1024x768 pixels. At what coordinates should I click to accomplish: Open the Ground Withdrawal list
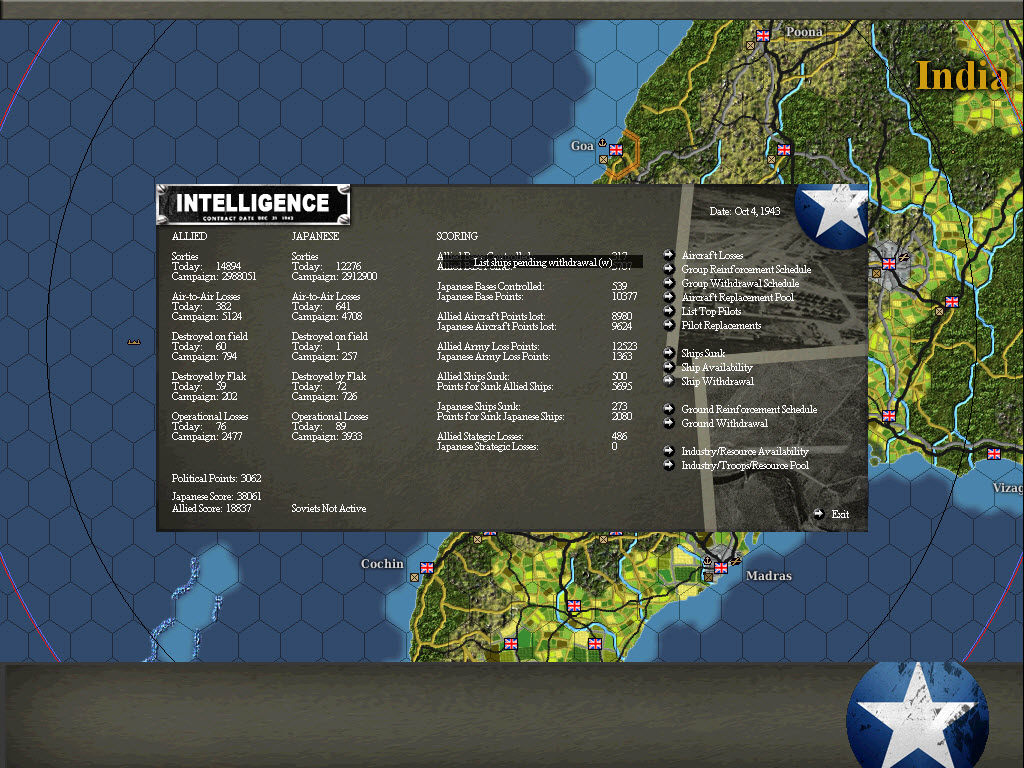[x=724, y=423]
